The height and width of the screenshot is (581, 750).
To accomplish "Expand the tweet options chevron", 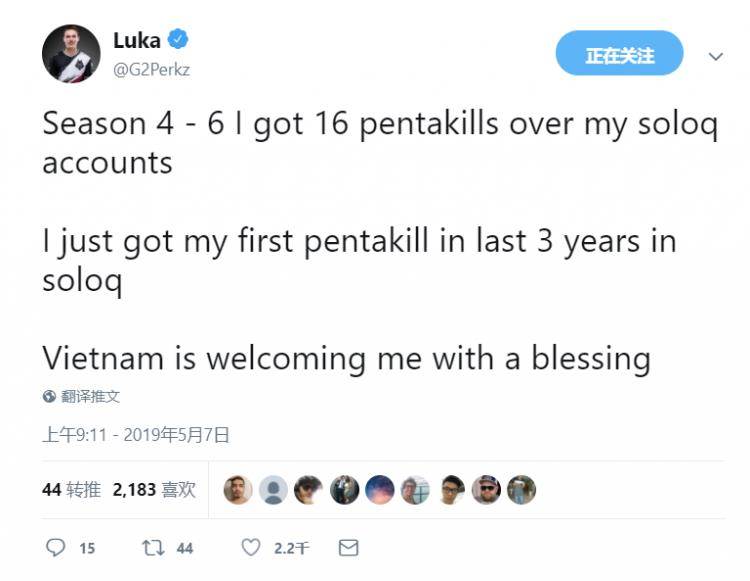I will [x=715, y=56].
